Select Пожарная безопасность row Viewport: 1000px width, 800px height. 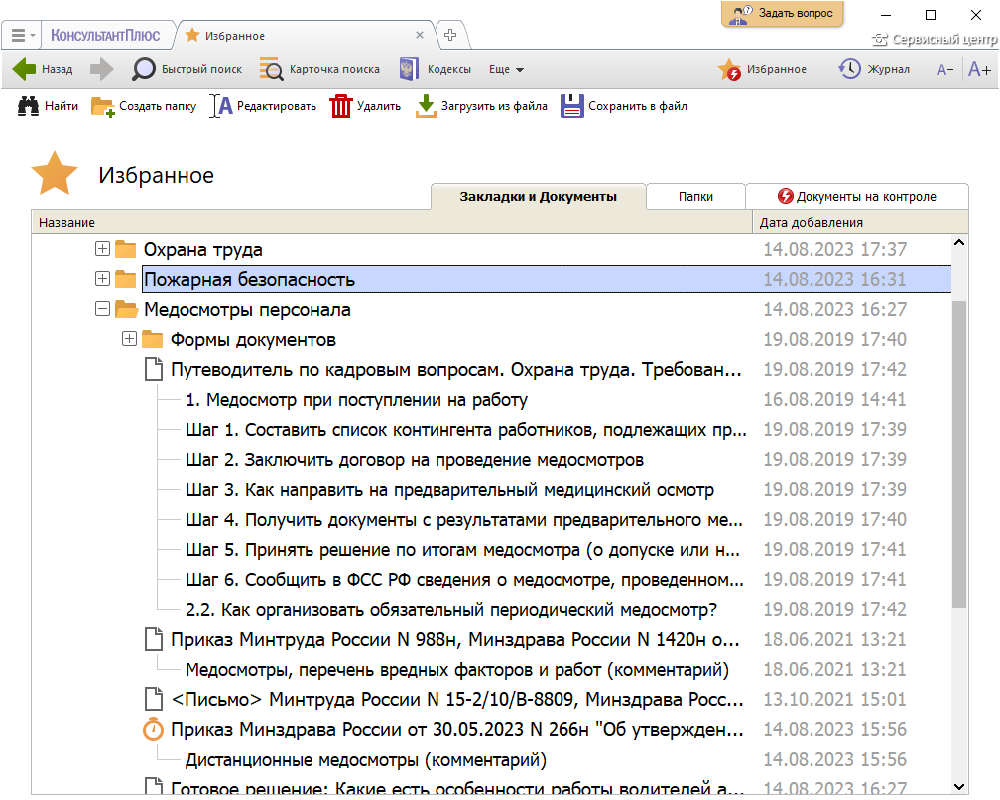tap(547, 279)
